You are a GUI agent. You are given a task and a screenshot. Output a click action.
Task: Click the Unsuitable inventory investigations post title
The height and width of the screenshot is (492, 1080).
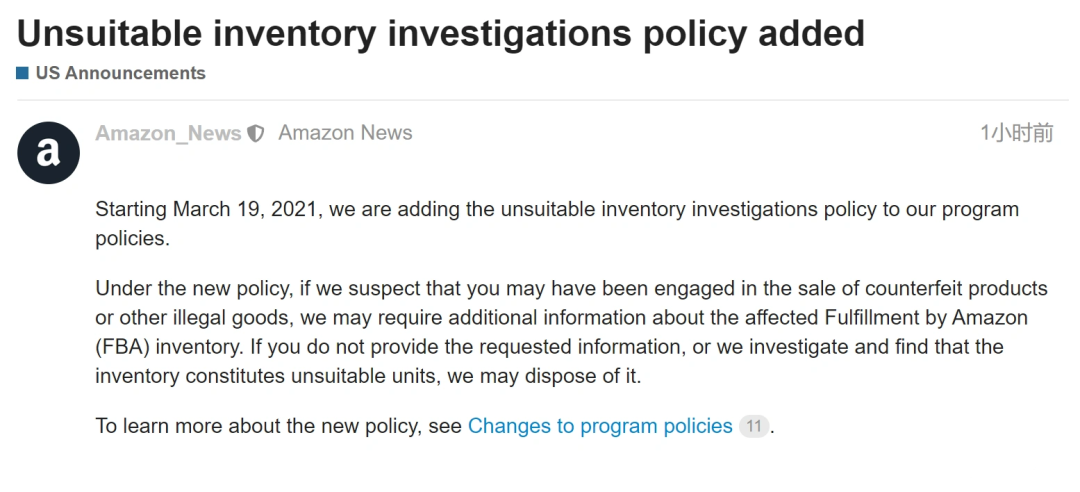(x=440, y=33)
